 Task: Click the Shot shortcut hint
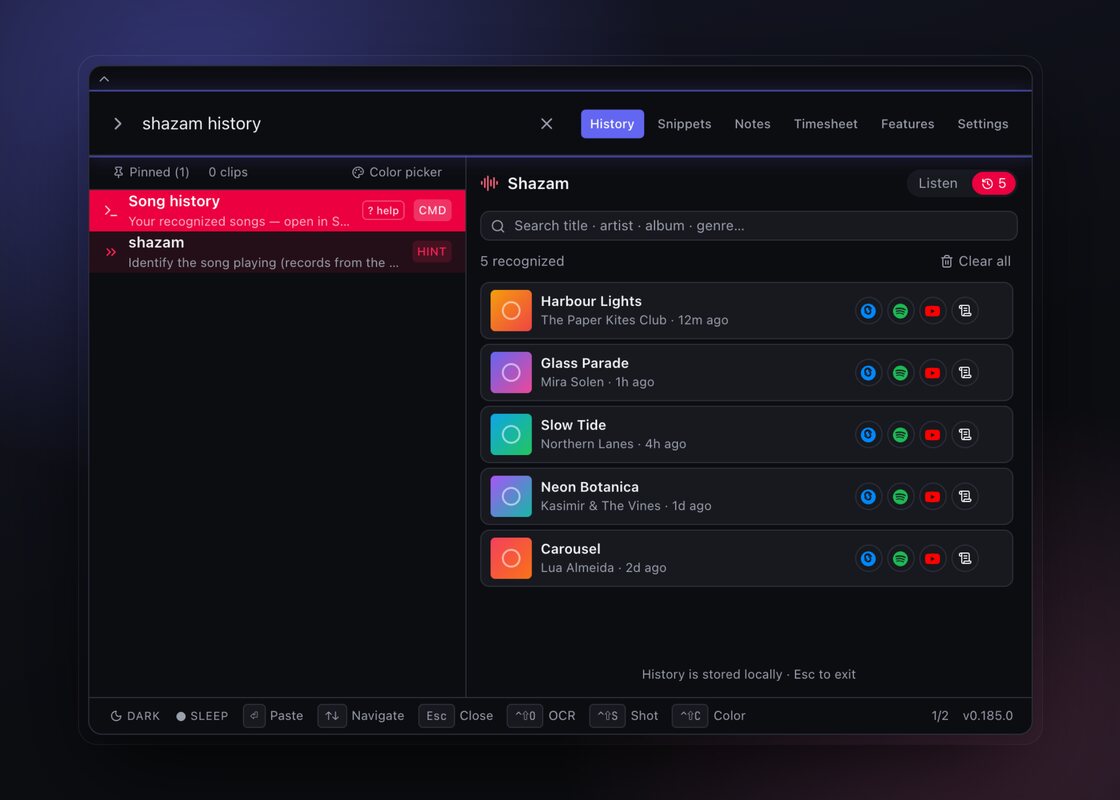tap(624, 716)
